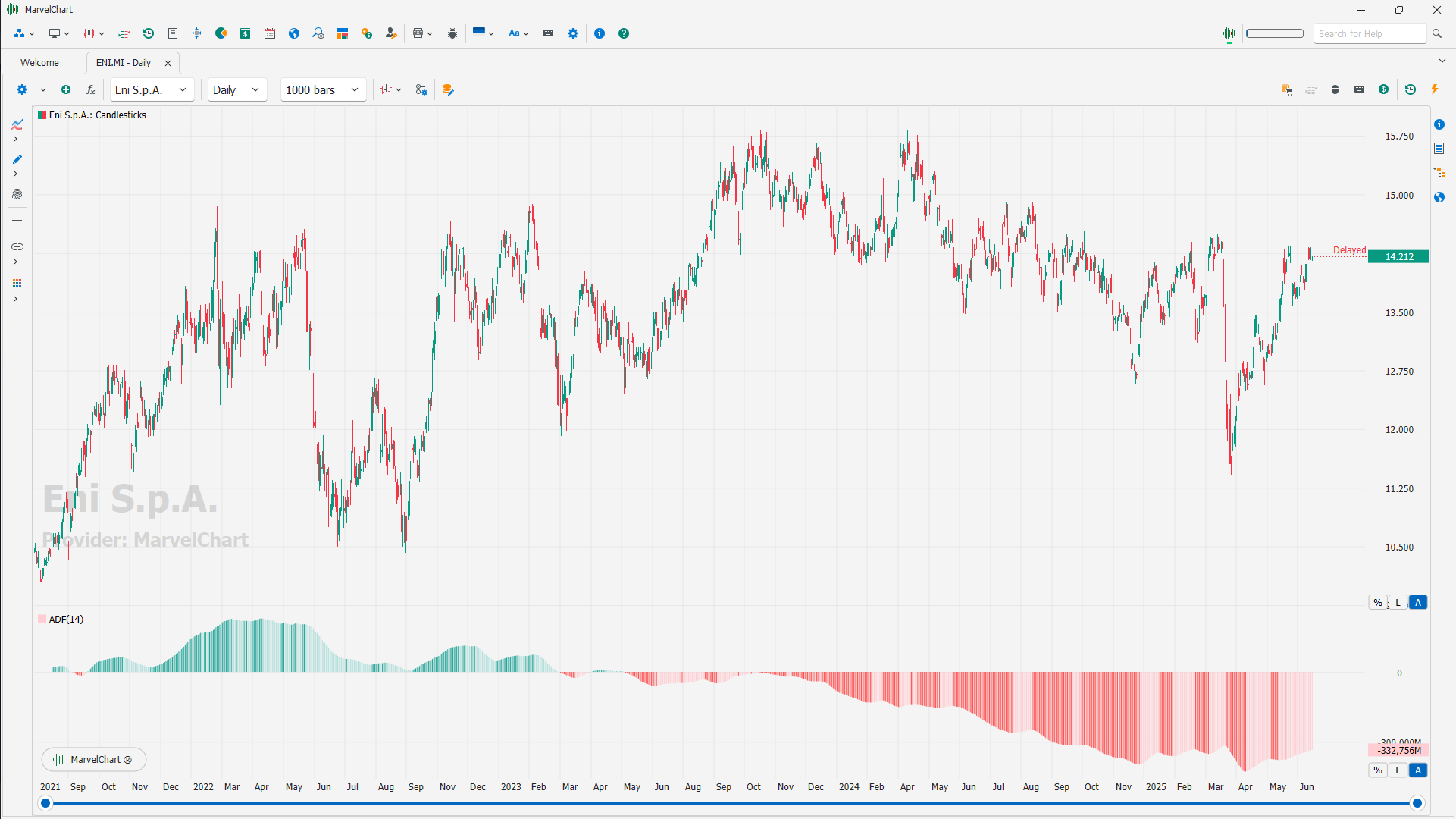The height and width of the screenshot is (819, 1456).
Task: Open the calendar icon in main toolbar
Action: tap(270, 33)
